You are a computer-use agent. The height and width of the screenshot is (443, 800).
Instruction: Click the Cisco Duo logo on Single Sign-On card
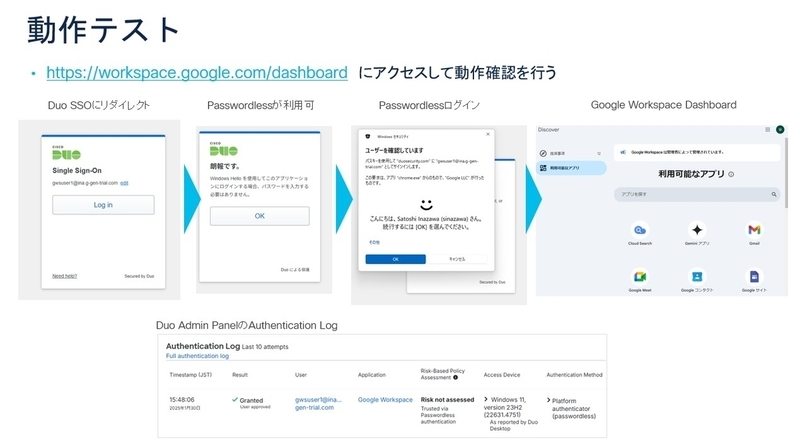coord(66,153)
